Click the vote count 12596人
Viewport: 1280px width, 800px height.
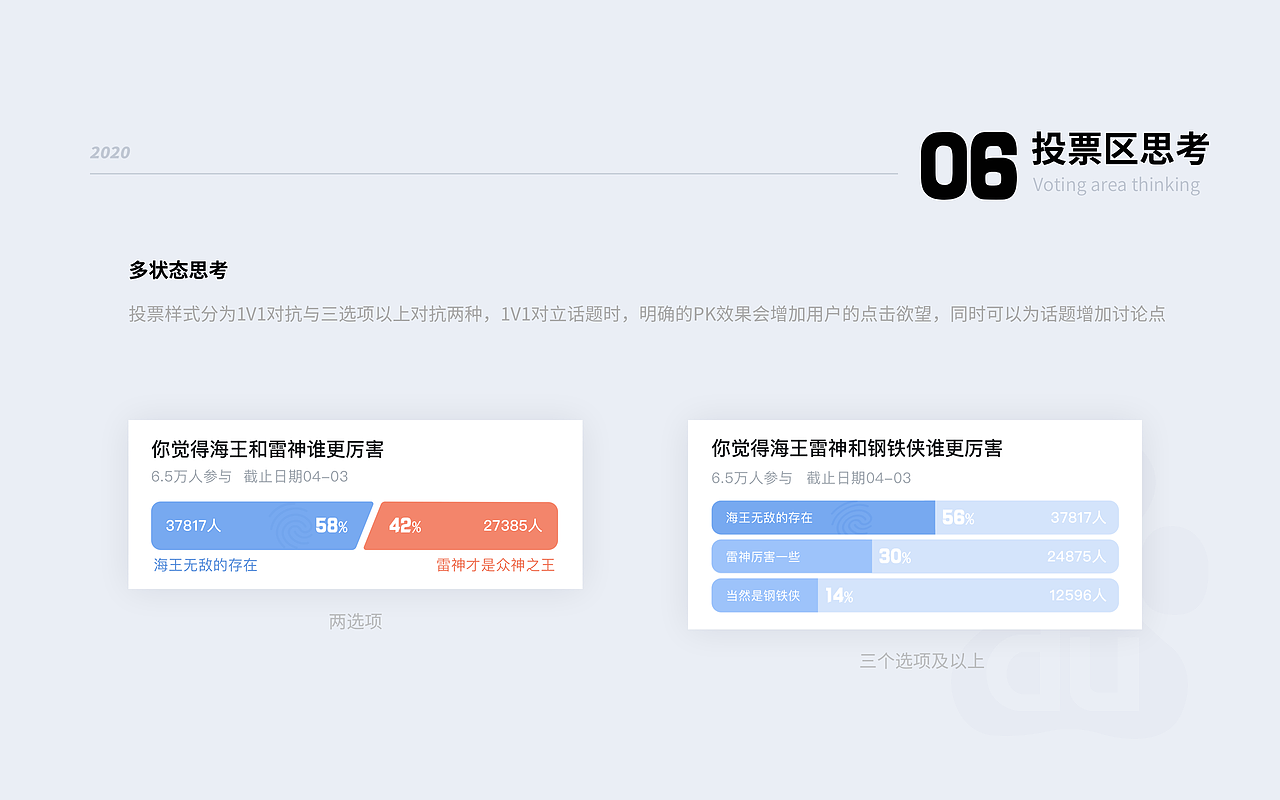[1078, 596]
